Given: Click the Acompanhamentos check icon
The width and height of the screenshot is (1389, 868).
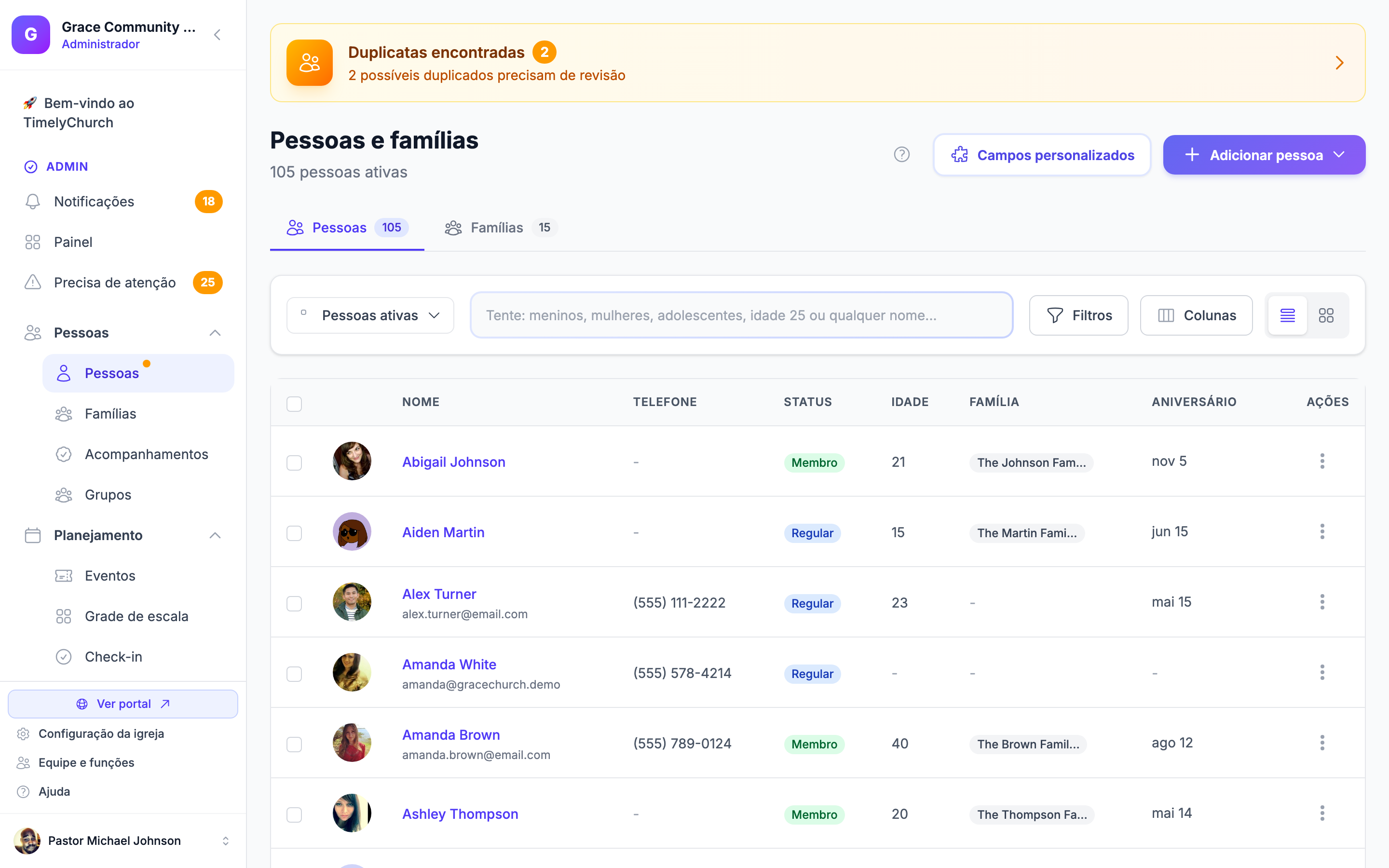Looking at the screenshot, I should click(64, 454).
